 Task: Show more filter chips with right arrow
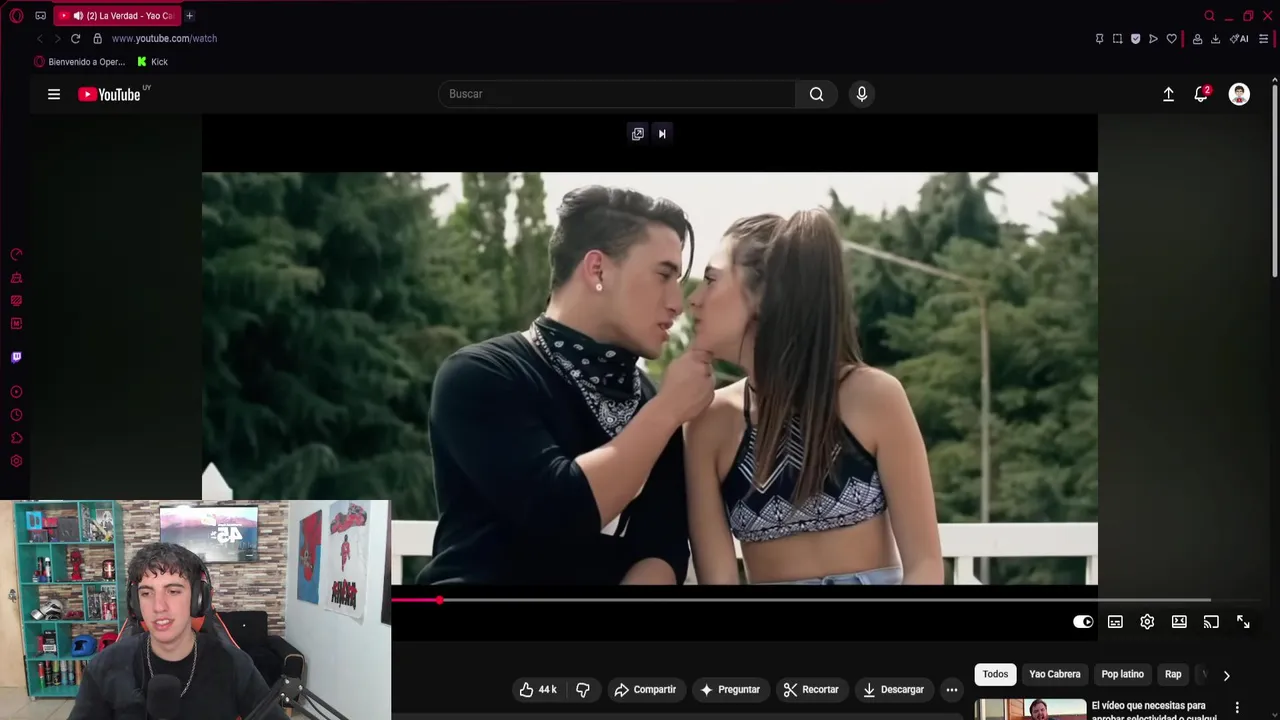click(1226, 675)
